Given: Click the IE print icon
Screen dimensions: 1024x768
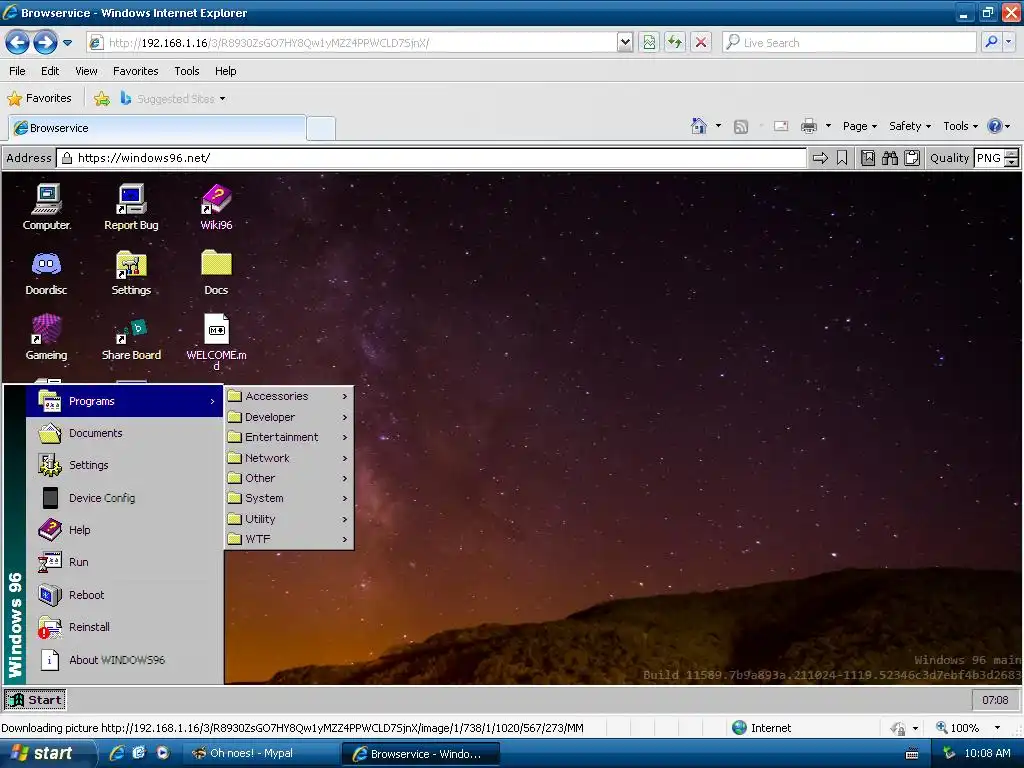Looking at the screenshot, I should [x=808, y=126].
